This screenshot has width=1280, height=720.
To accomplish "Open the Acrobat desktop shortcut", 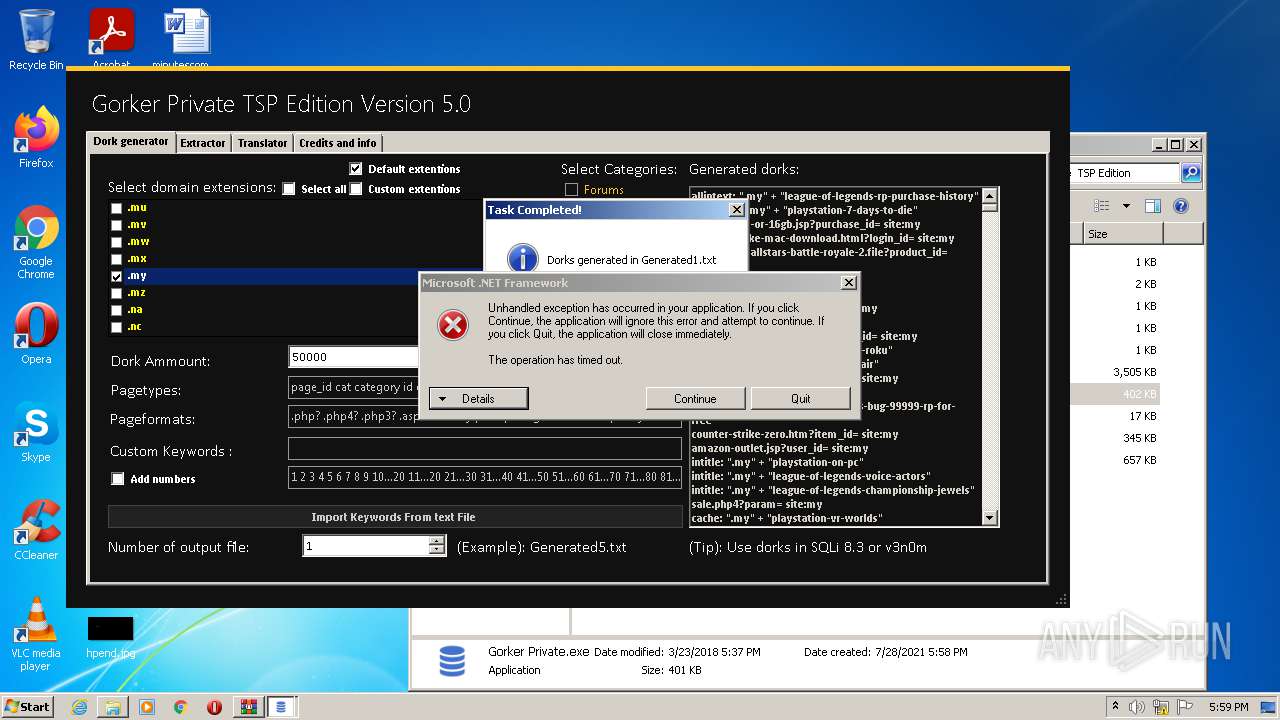I will (x=111, y=39).
